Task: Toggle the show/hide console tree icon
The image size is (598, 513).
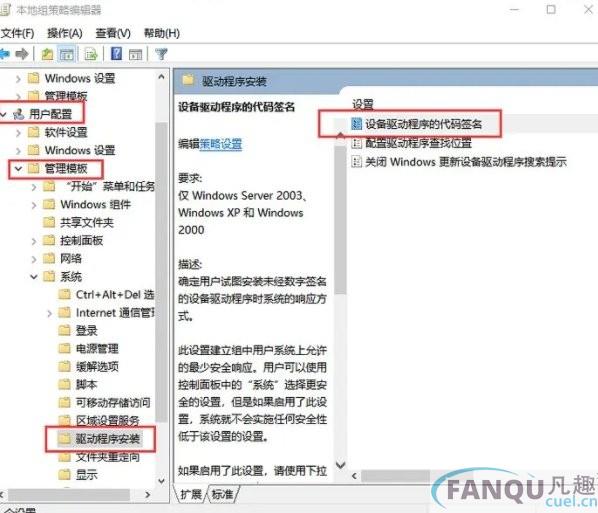Action: pos(67,54)
